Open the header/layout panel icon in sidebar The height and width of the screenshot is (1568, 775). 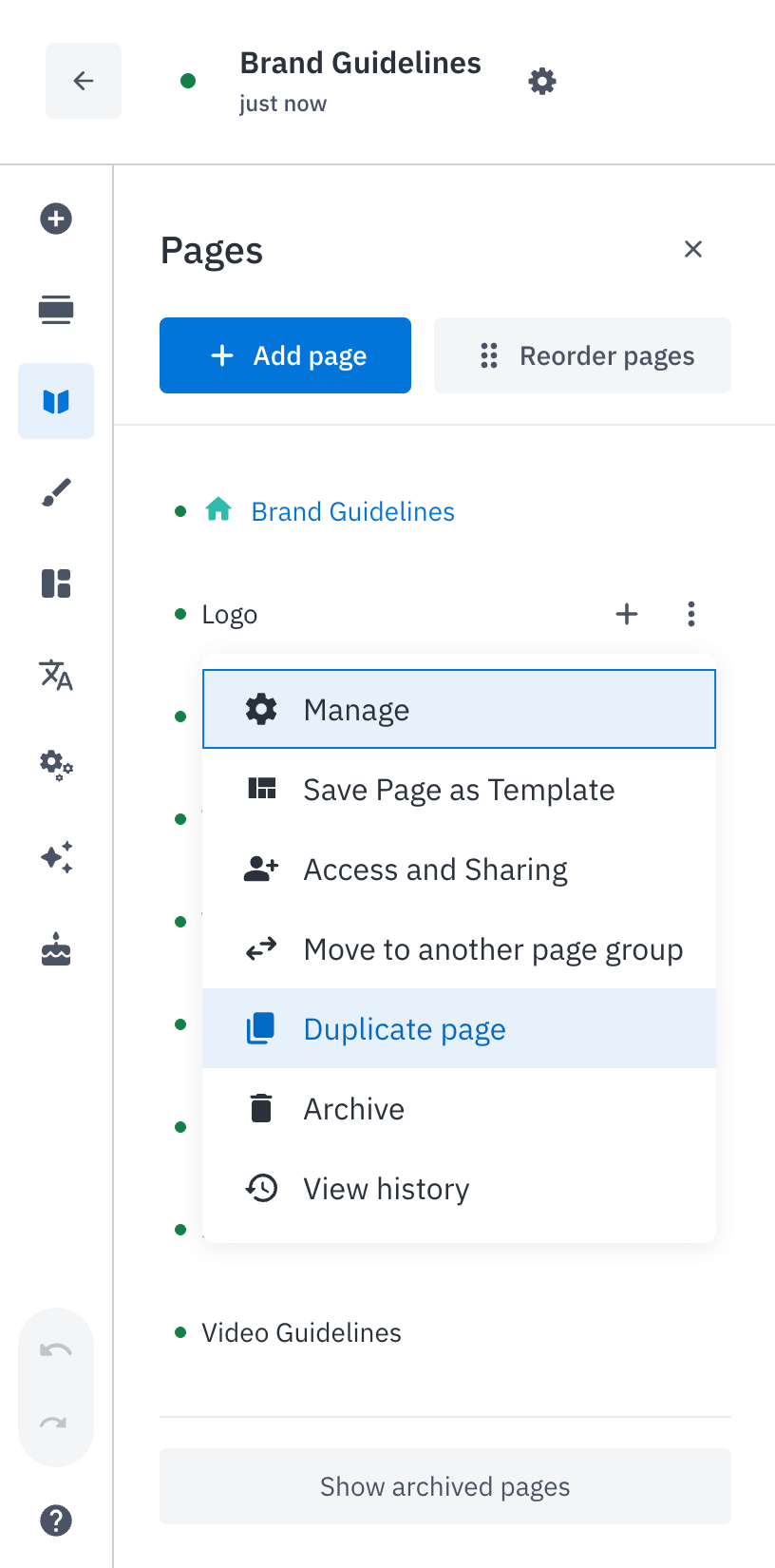(x=56, y=310)
